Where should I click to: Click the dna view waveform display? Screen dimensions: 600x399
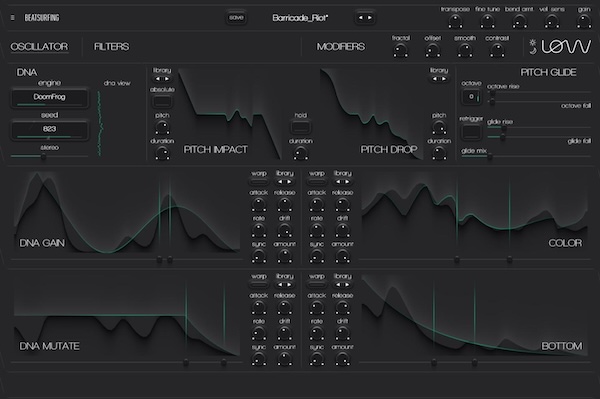click(x=100, y=123)
